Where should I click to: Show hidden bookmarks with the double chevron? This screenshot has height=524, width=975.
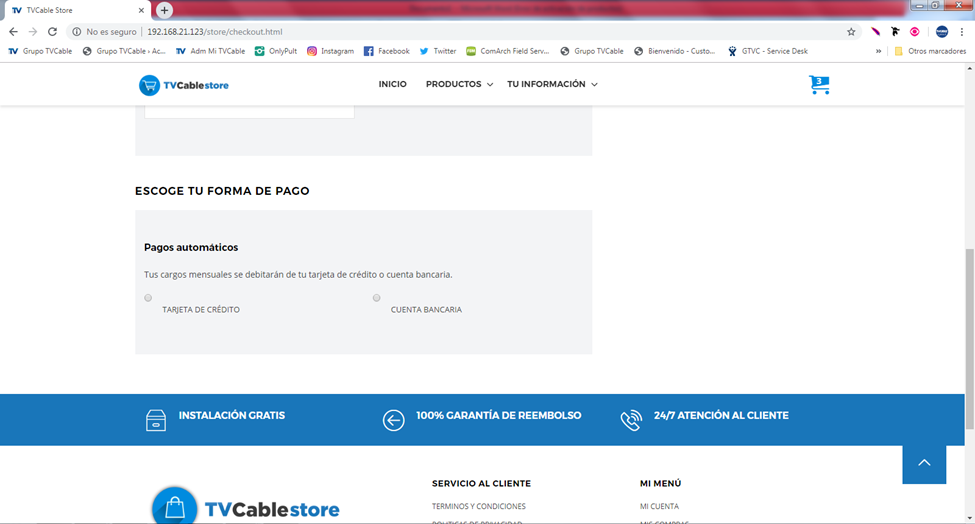point(879,51)
